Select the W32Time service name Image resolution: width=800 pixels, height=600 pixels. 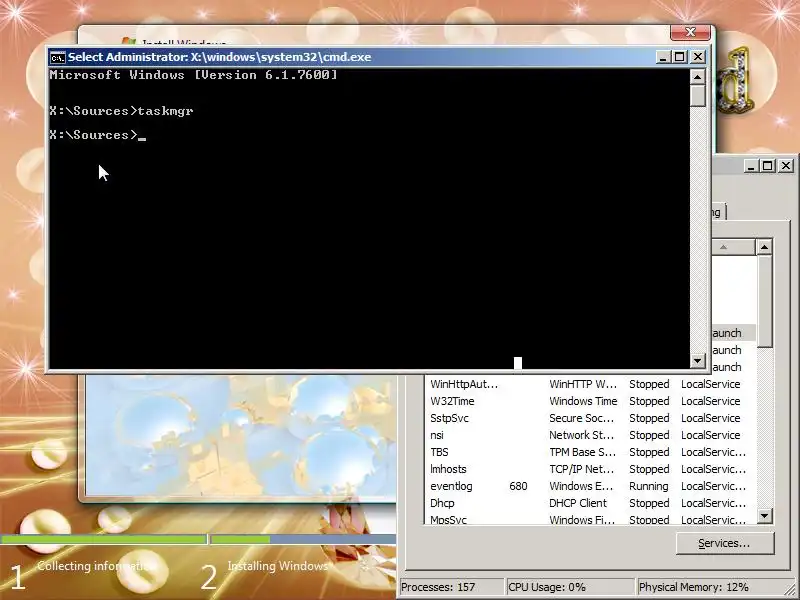452,401
